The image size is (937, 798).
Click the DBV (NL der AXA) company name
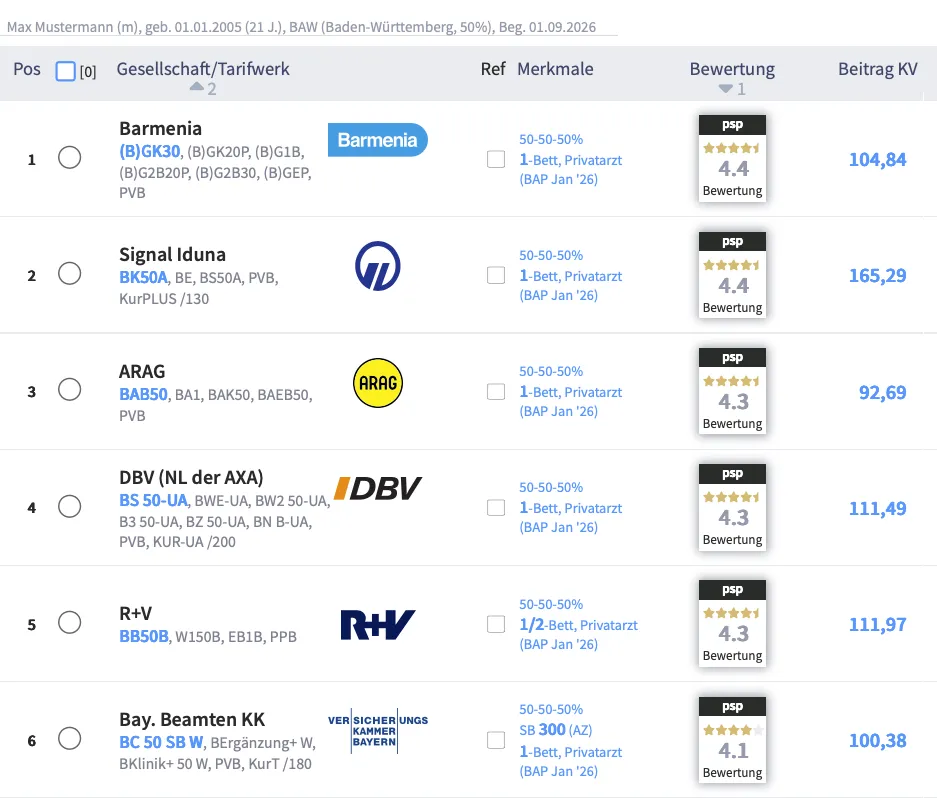191,477
